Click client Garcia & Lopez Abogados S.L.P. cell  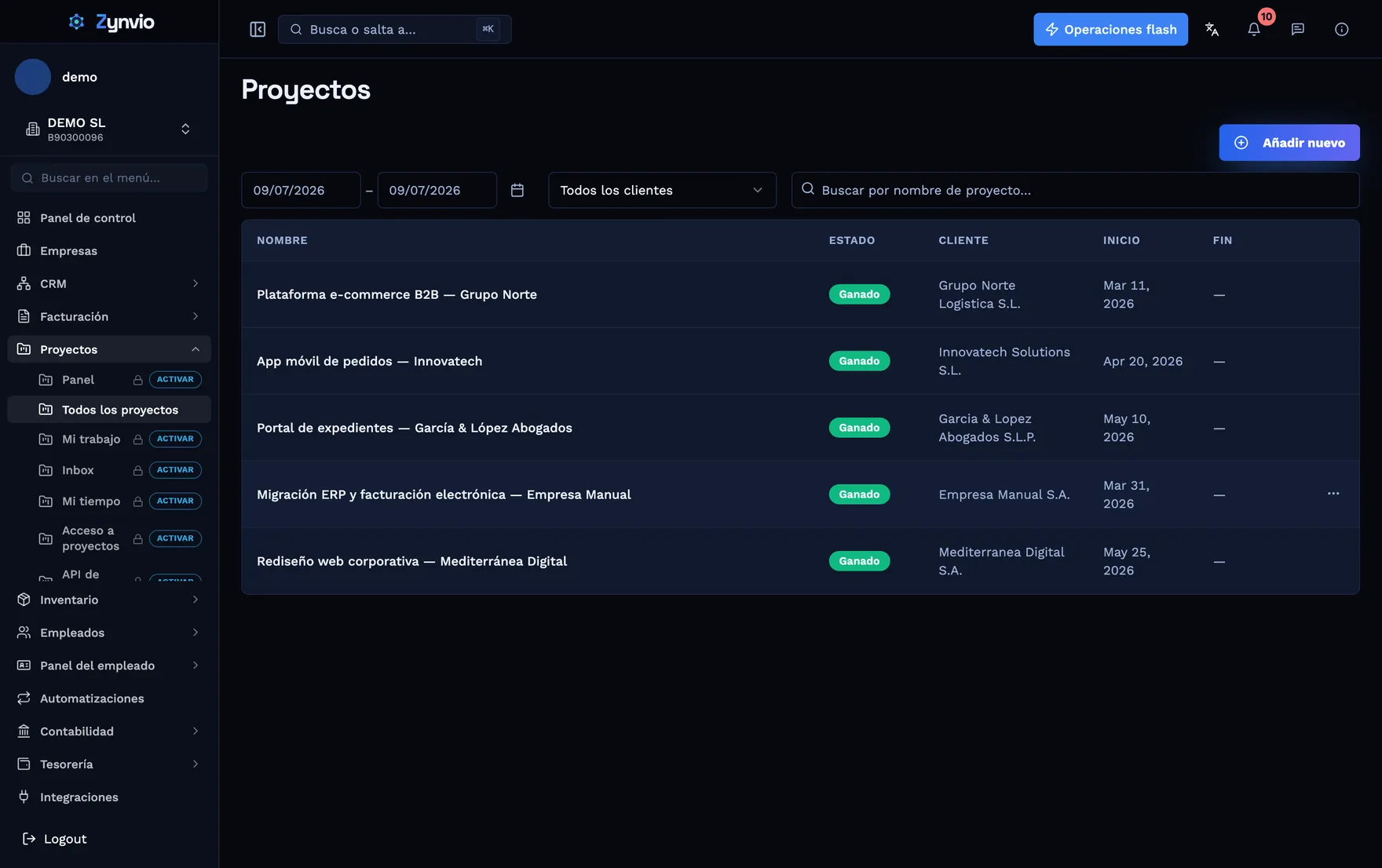click(987, 428)
